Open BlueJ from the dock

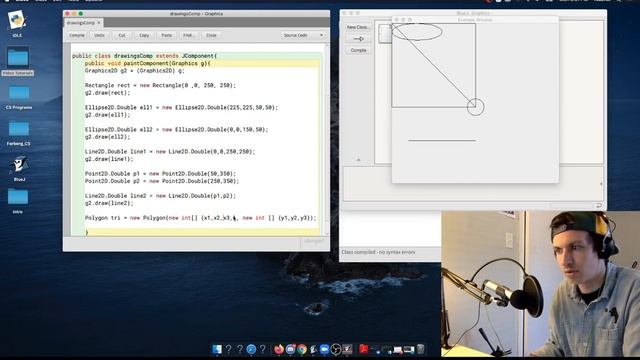click(x=313, y=349)
